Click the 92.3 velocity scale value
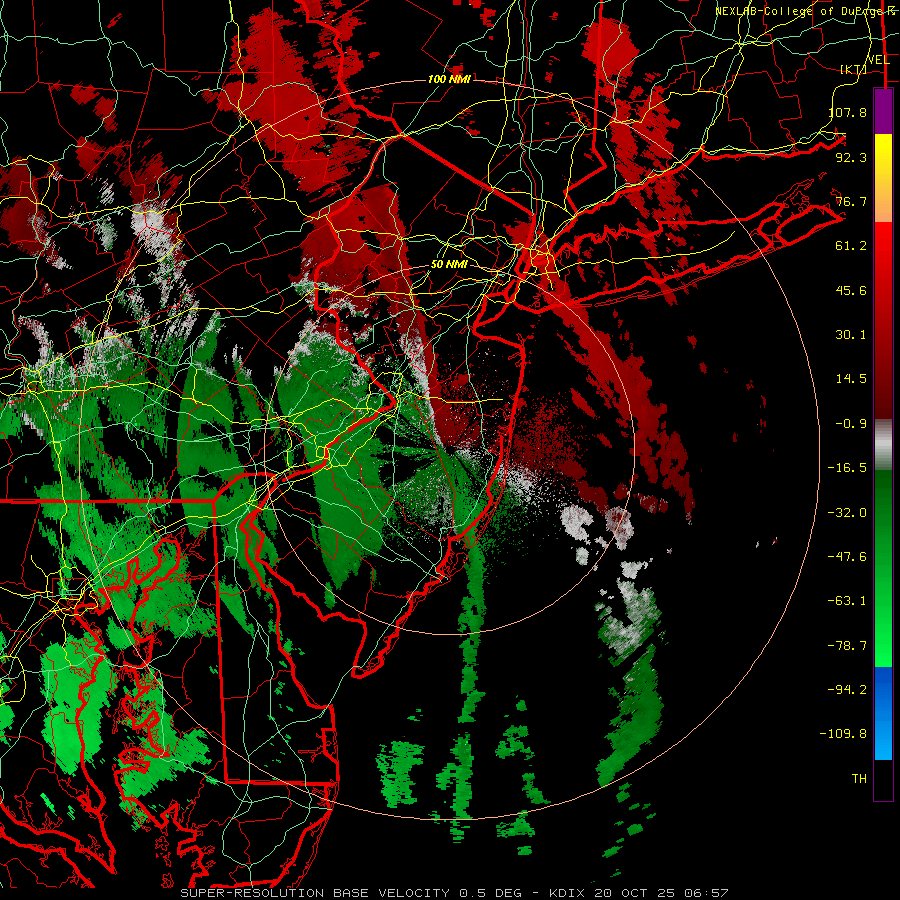900x900 pixels. pyautogui.click(x=852, y=157)
